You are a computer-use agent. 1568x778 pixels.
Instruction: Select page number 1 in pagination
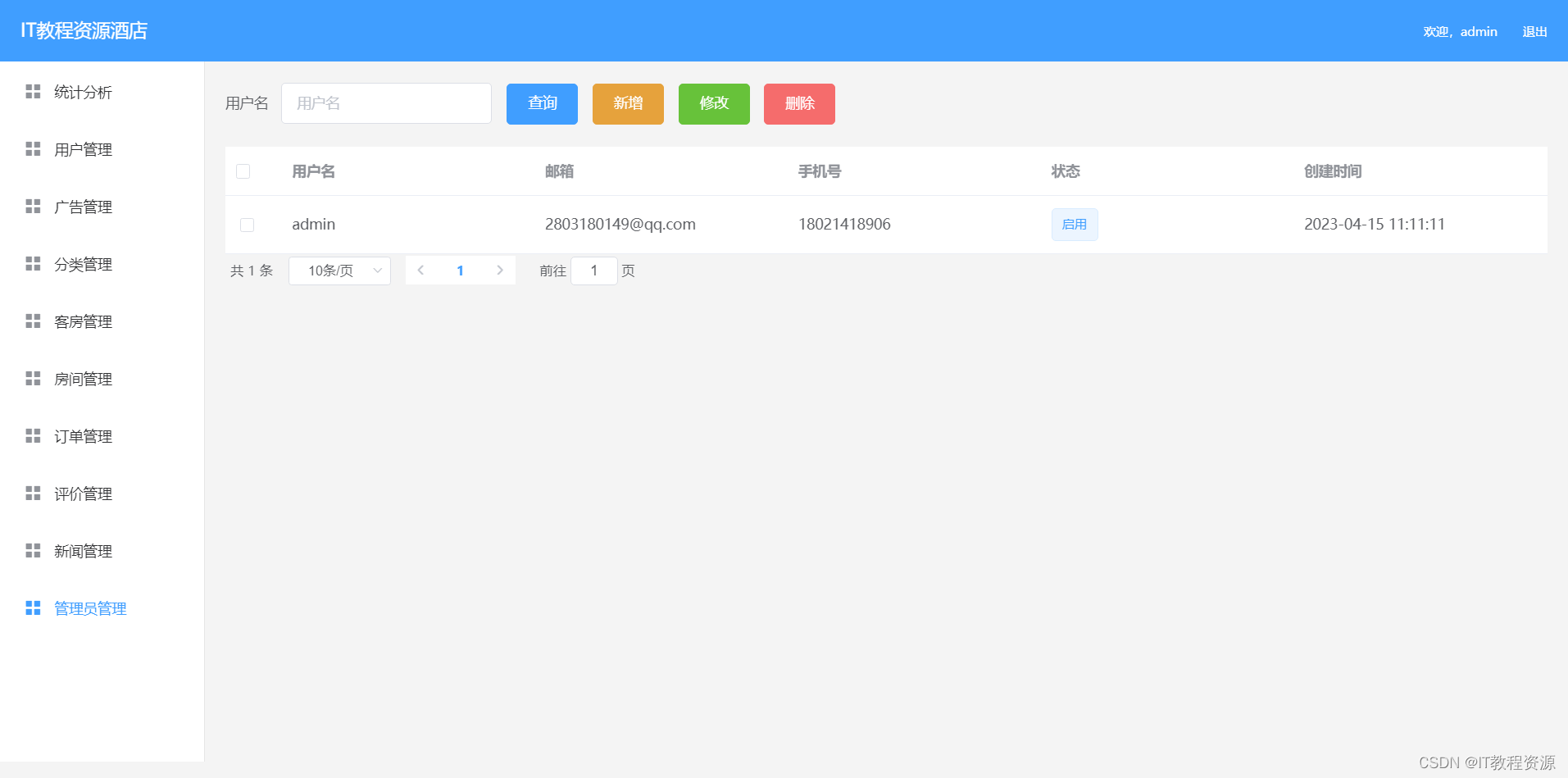coord(460,271)
